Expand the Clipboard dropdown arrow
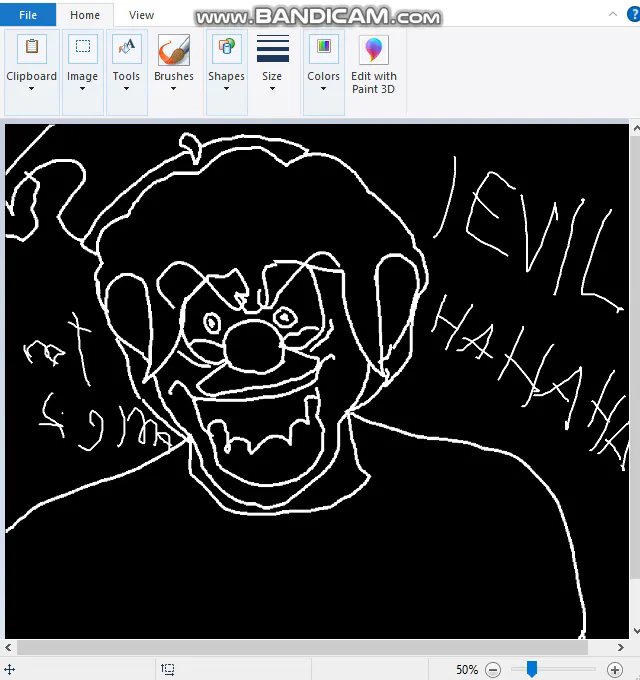This screenshot has height=680, width=640. pos(31,89)
